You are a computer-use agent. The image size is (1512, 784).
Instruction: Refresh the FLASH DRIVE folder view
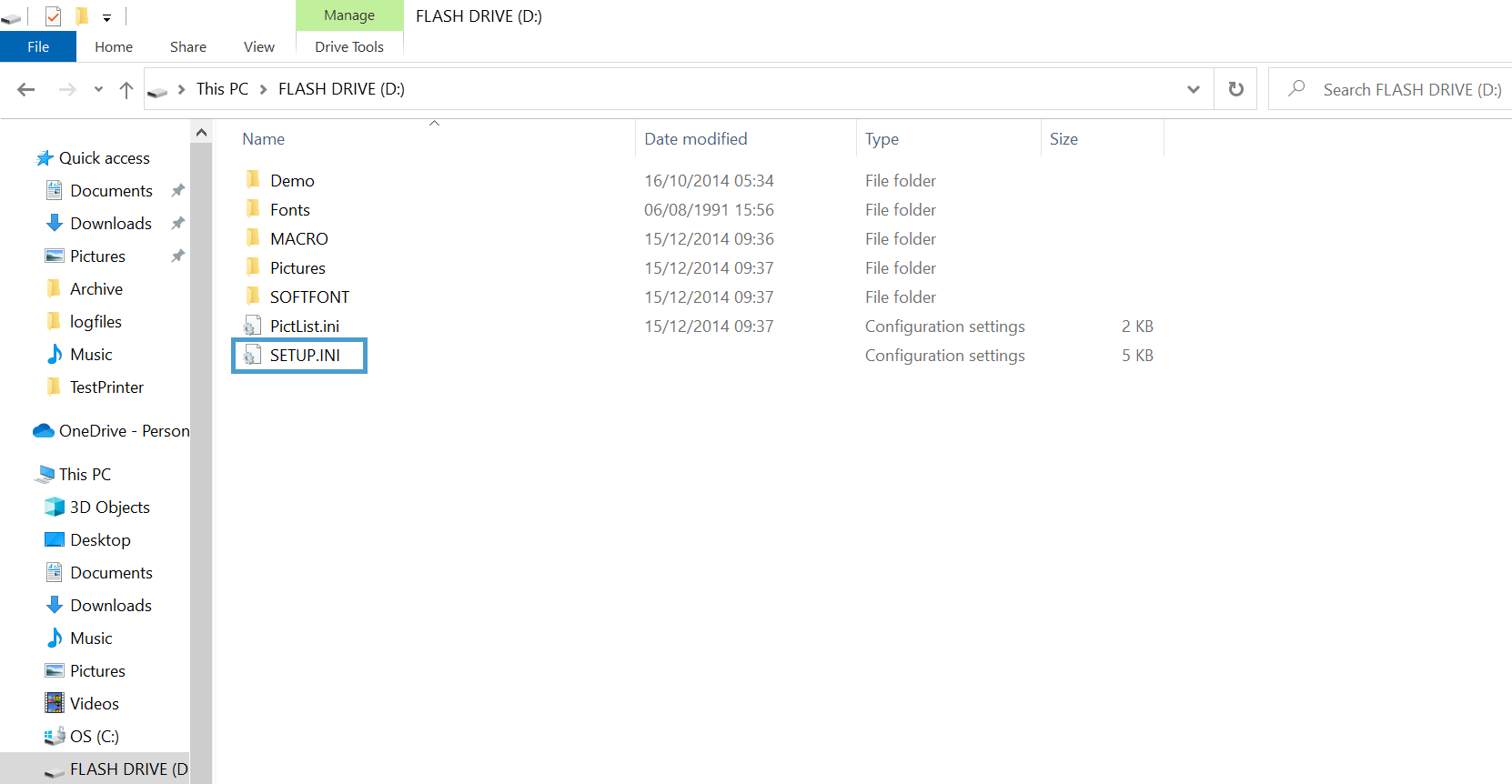tap(1235, 89)
